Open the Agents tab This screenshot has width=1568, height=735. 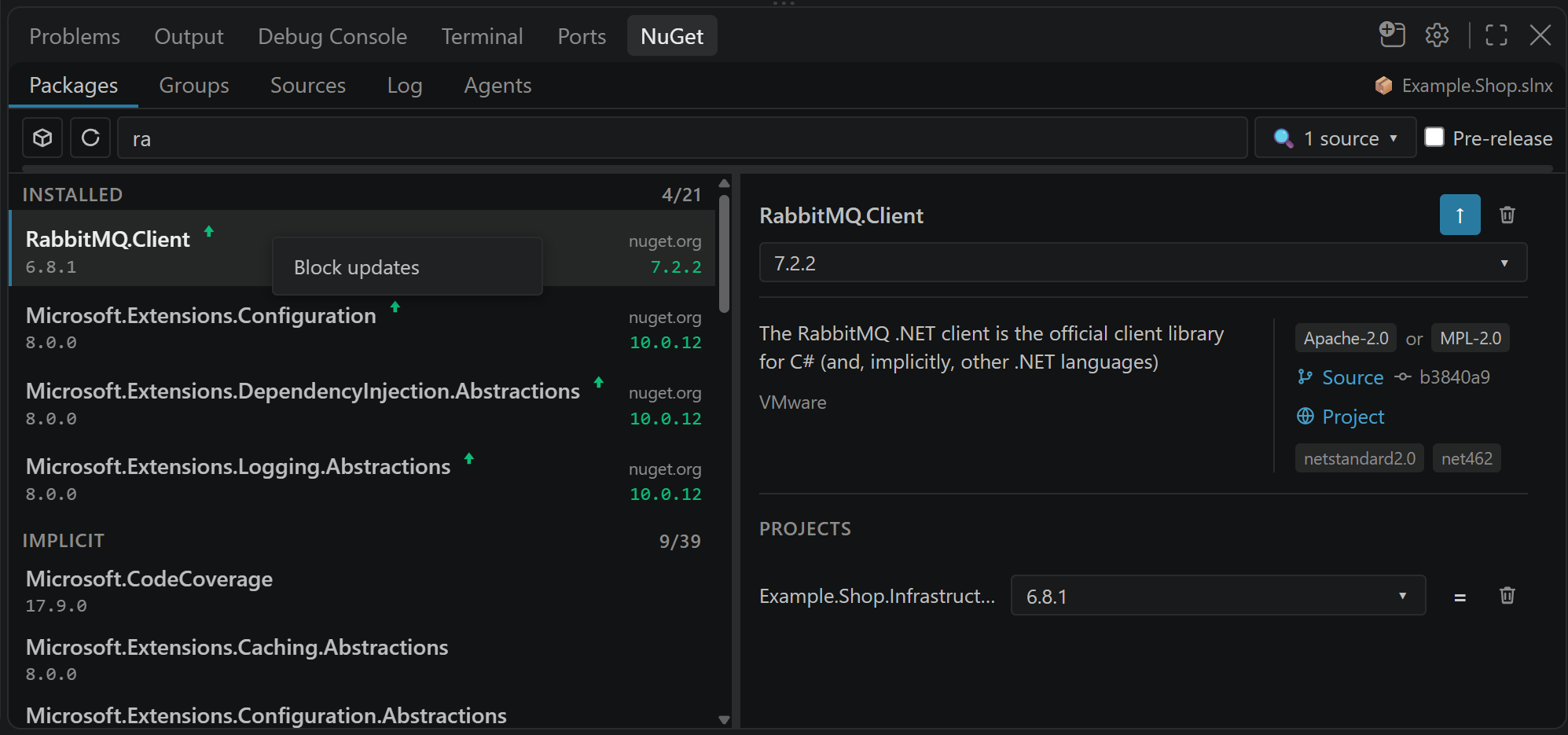pos(498,85)
